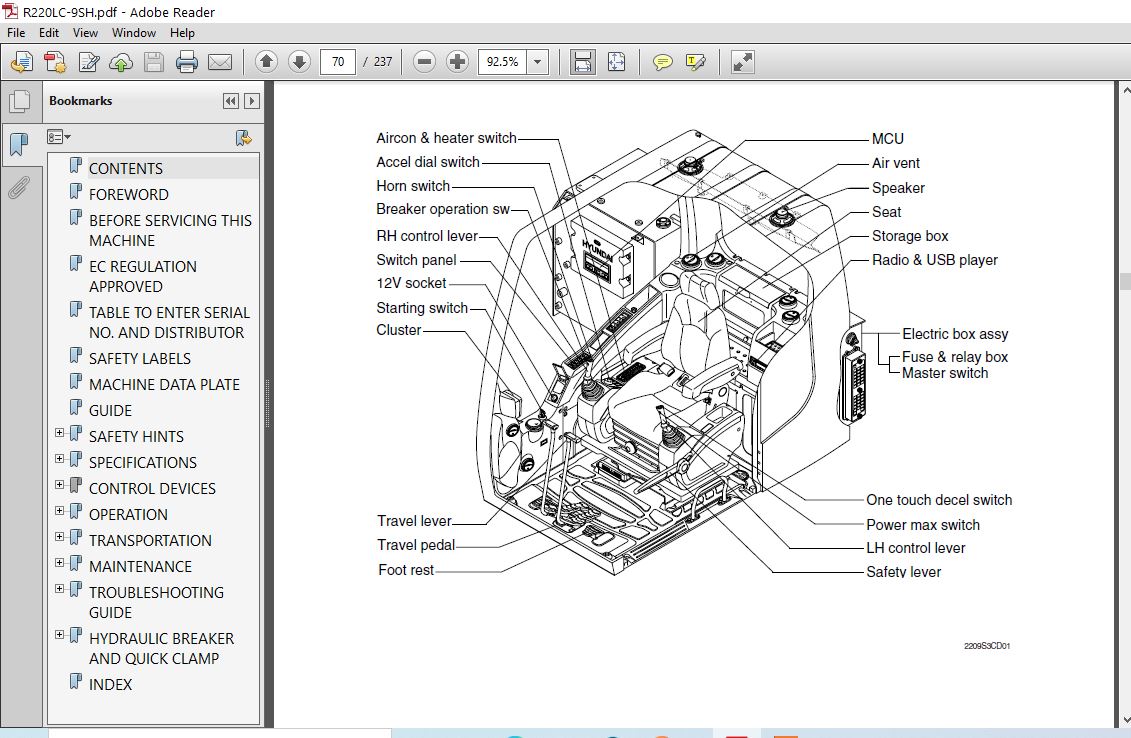
Task: Open the SPECIFICATIONS bookmark
Action: [143, 462]
